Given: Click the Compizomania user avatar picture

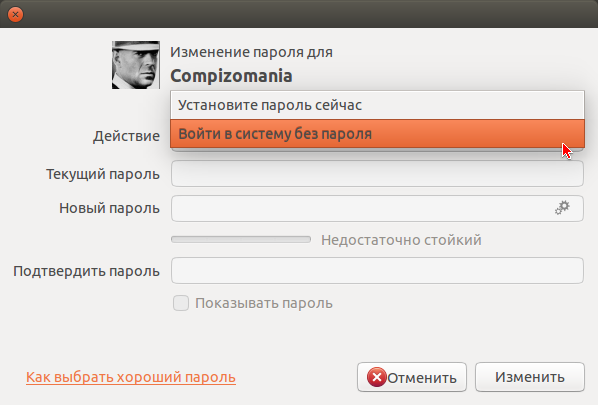Looking at the screenshot, I should click(x=136, y=65).
